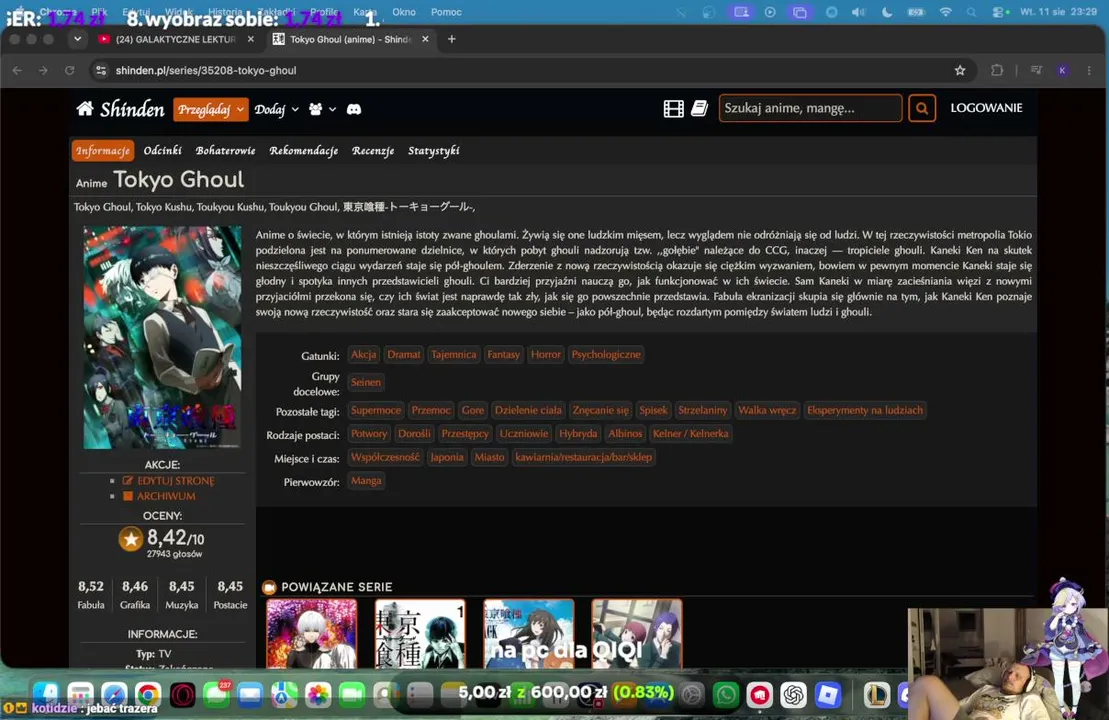Open the Manga source tag
Viewport: 1109px width, 720px height.
point(366,480)
